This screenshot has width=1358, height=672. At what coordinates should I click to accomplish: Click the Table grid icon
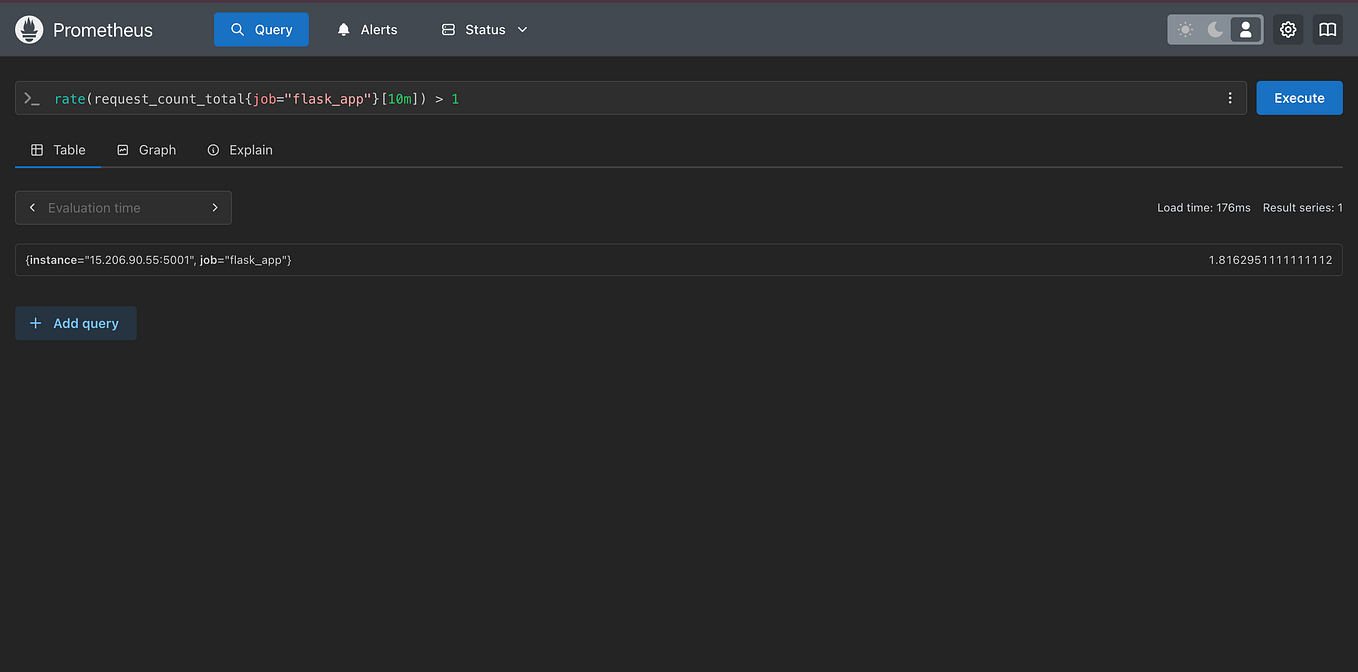coord(37,149)
